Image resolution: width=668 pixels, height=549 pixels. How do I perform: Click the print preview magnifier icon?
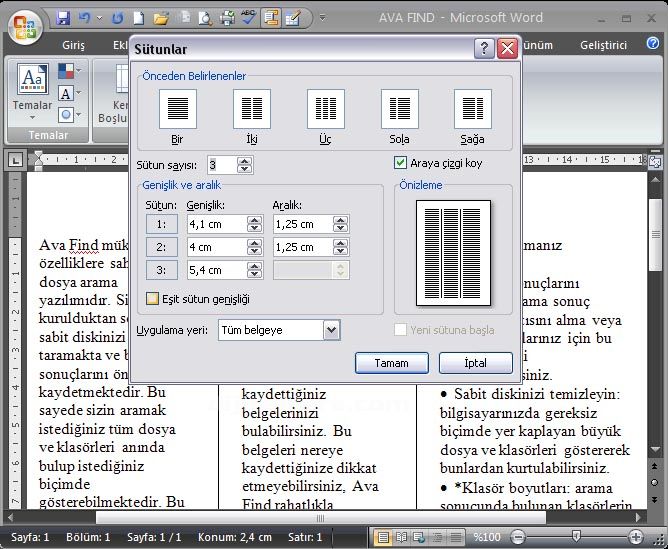205,18
